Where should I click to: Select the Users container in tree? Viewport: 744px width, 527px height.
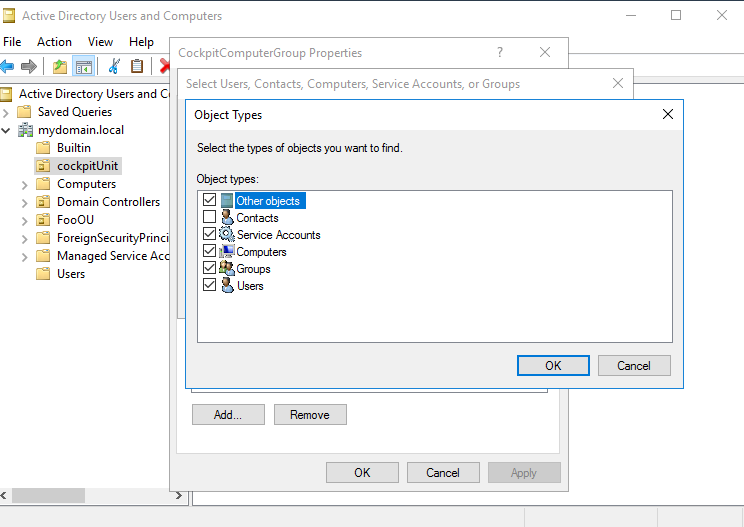pos(71,274)
